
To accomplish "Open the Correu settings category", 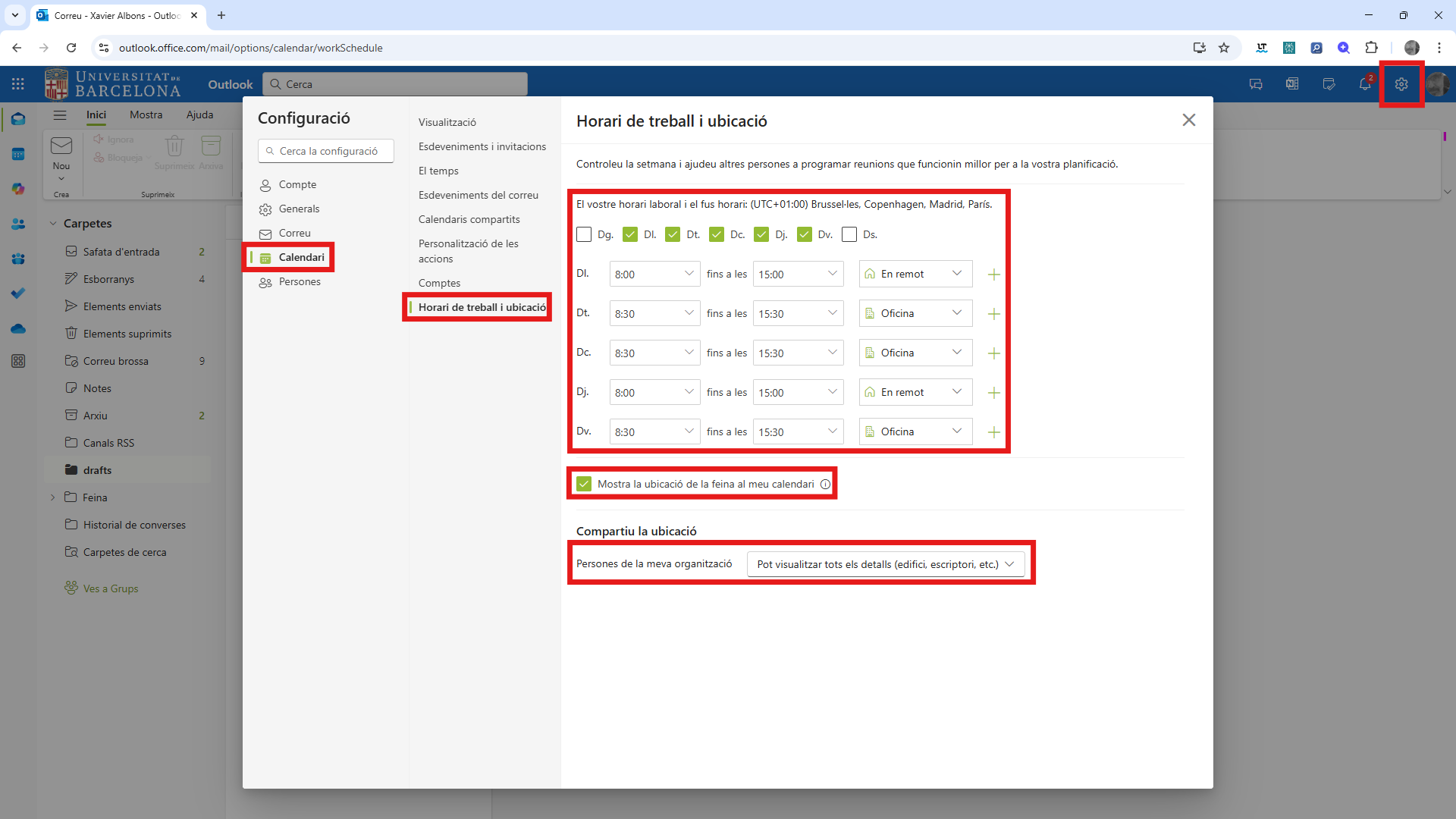I will (x=294, y=233).
